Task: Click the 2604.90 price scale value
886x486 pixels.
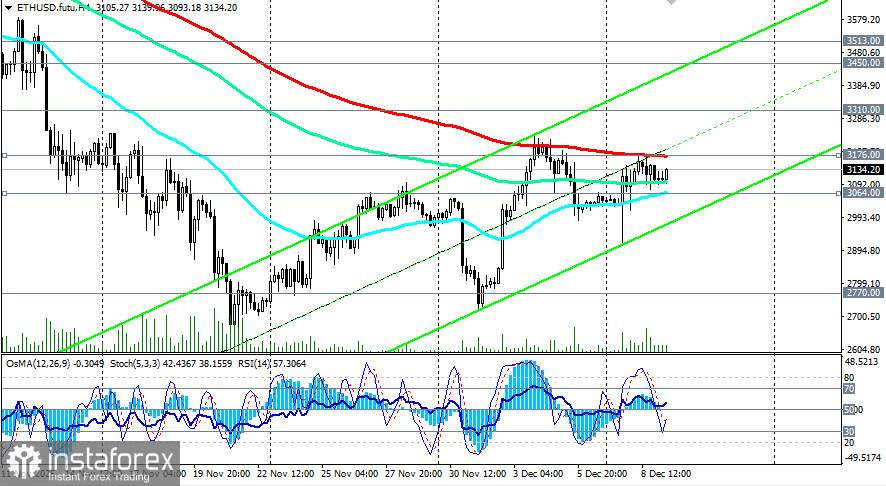Action: pos(863,350)
